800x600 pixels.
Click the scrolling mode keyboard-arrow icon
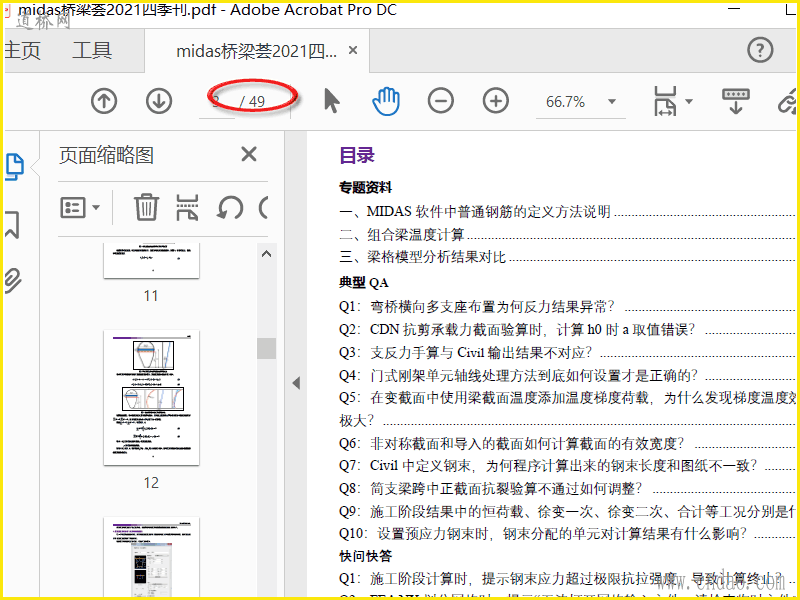[736, 101]
